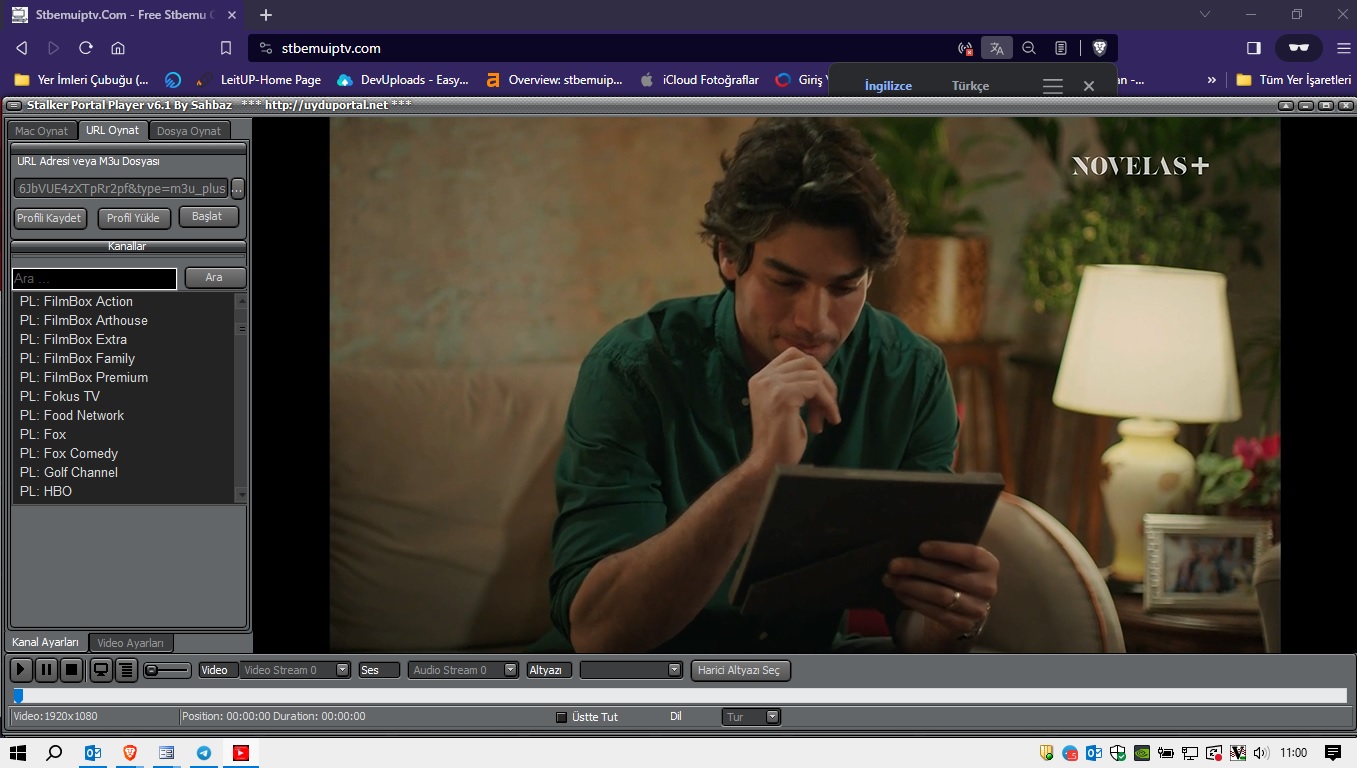Enable the Üstte Tut checkbox
1357x768 pixels.
[561, 717]
